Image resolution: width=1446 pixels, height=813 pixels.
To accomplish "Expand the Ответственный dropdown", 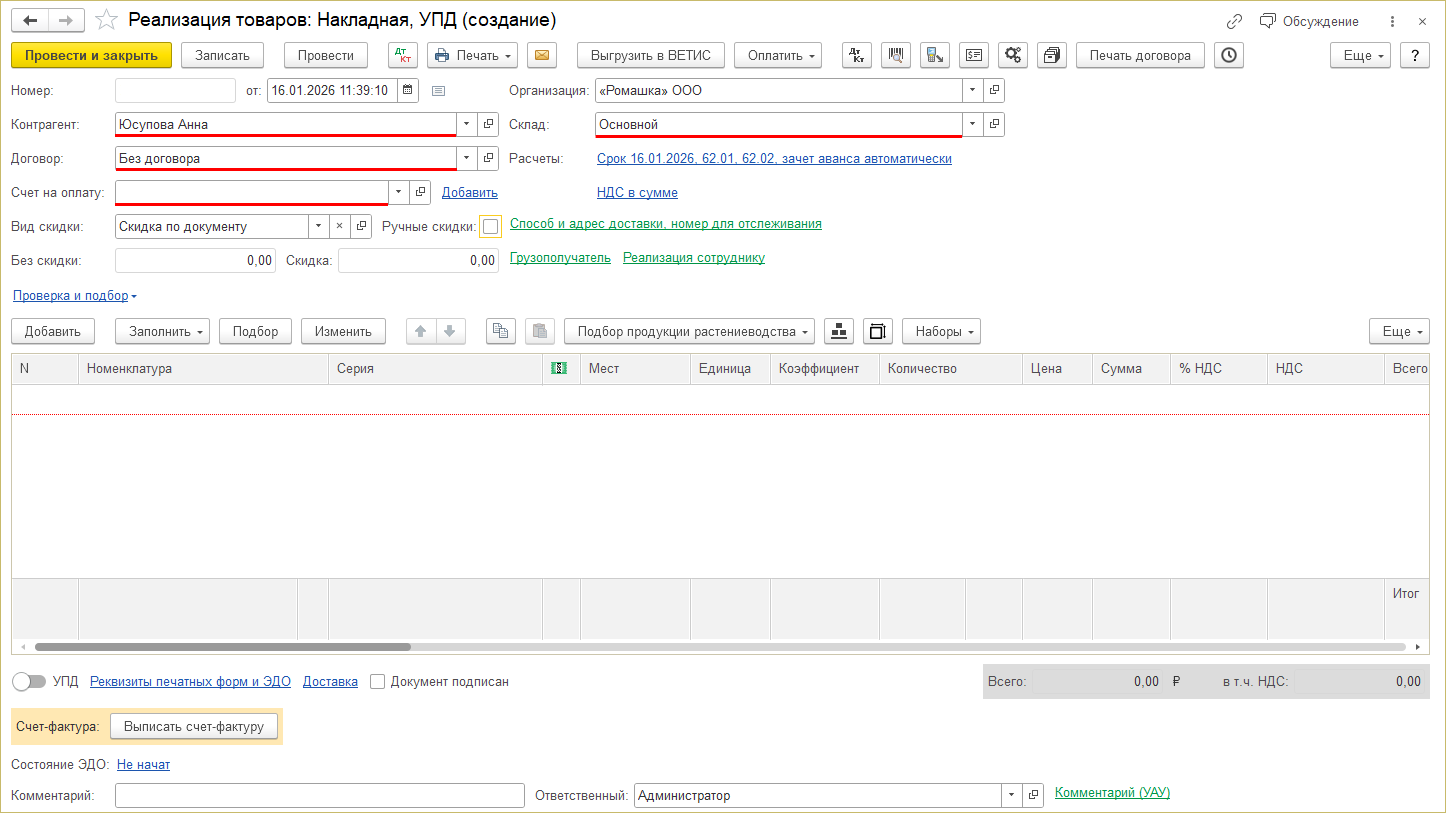I will point(1011,796).
